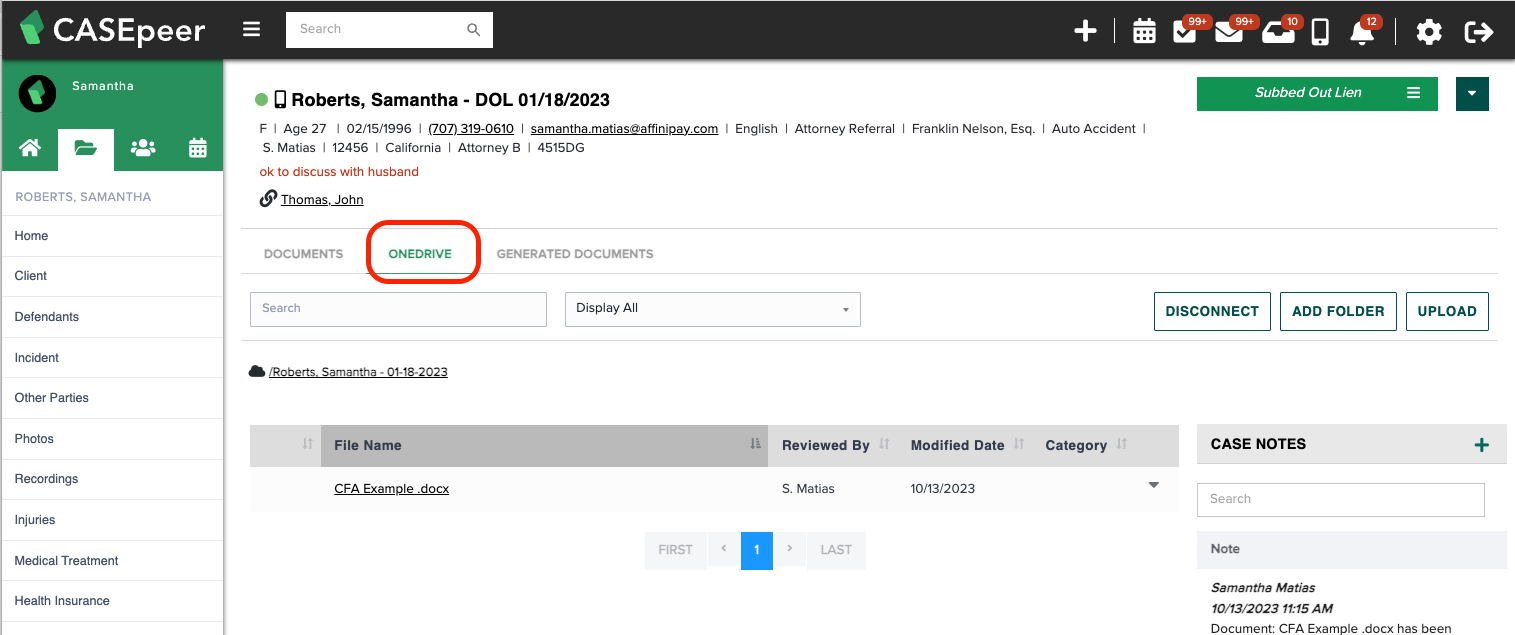1515x635 pixels.
Task: Click previous page arrow in pagination
Action: pyautogui.click(x=723, y=549)
